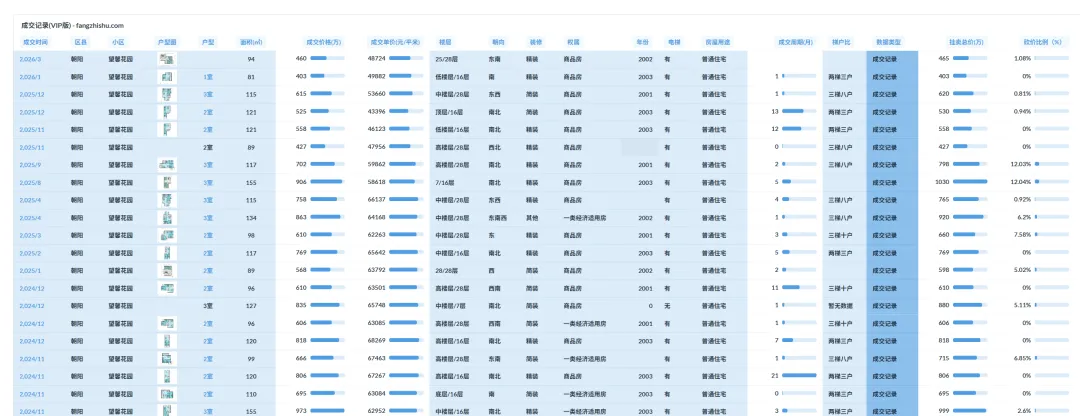Image resolution: width=1080 pixels, height=416 pixels.
Task: Click 3室 link in the 2,025/9 row
Action: [x=208, y=165]
